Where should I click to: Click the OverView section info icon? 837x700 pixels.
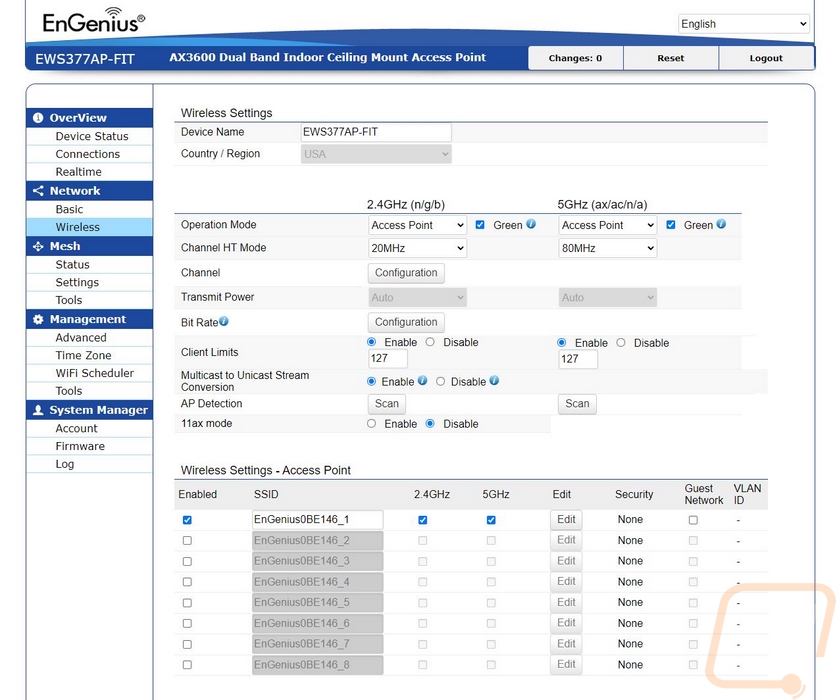click(39, 118)
